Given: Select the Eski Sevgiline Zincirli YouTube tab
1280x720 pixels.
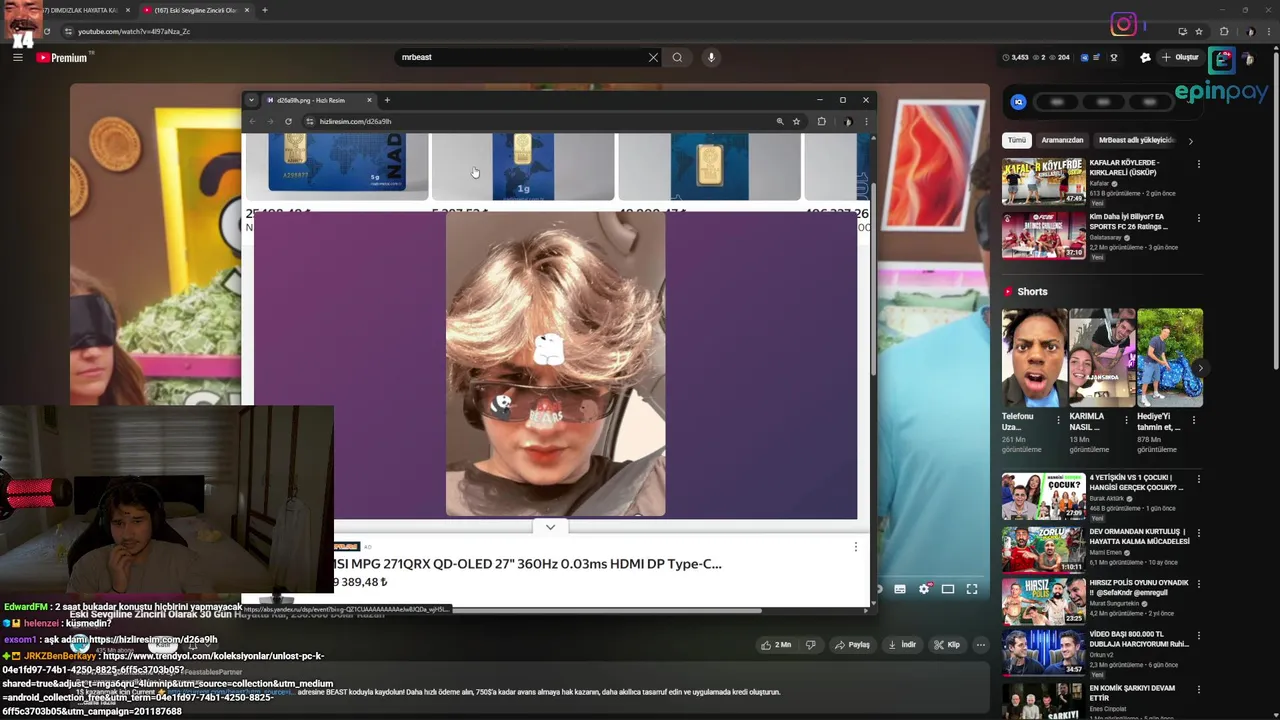Looking at the screenshot, I should (195, 10).
